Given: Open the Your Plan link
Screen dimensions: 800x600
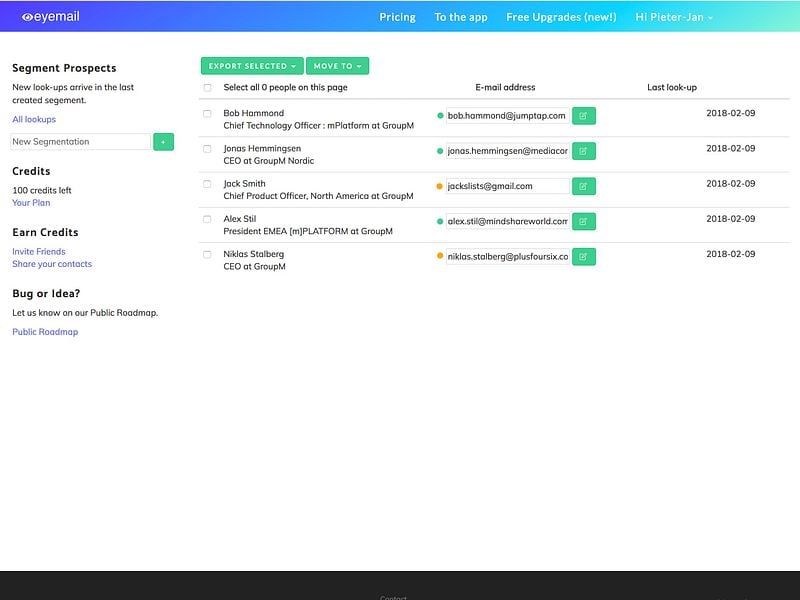Looking at the screenshot, I should pos(31,203).
